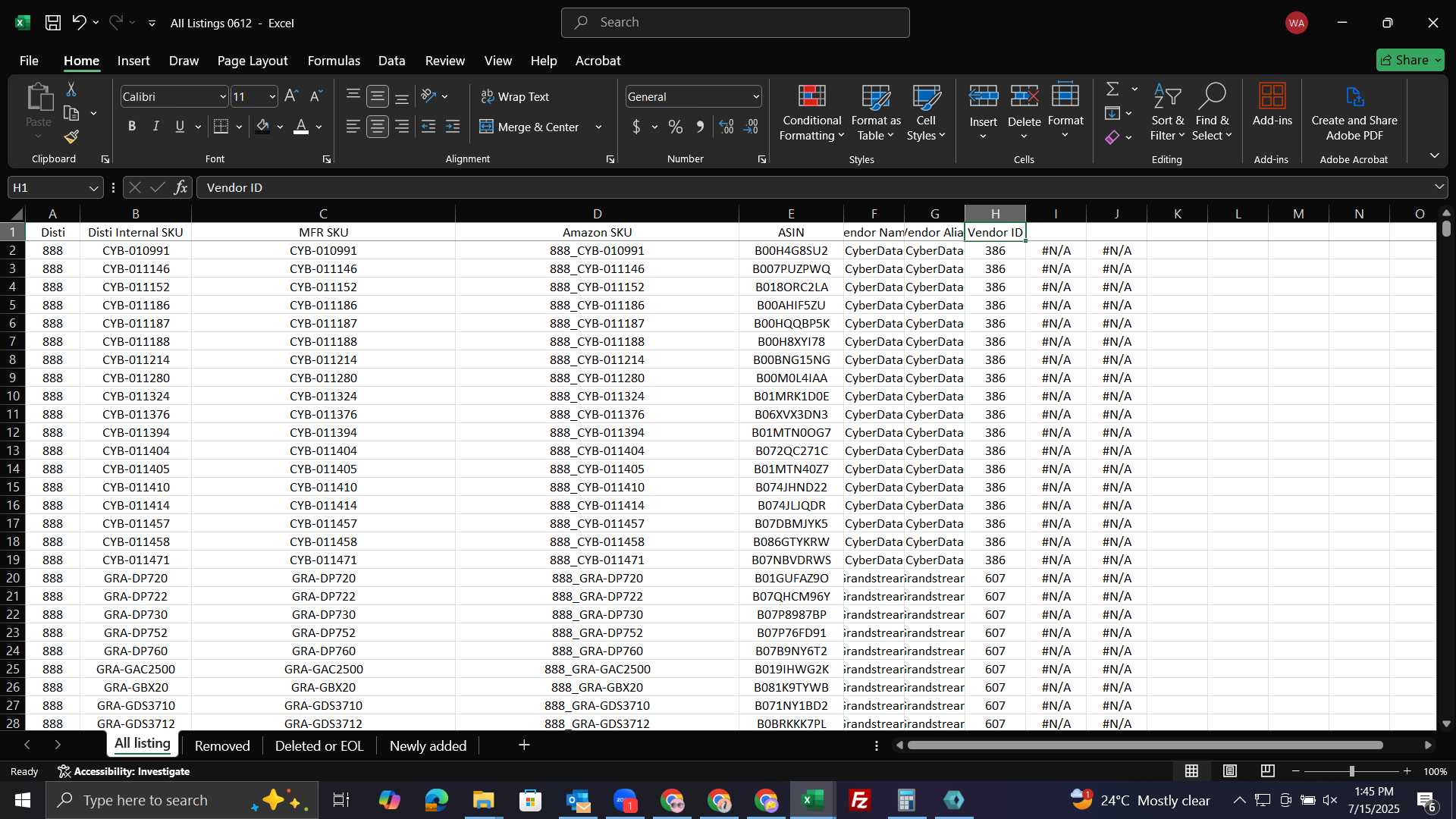Switch to the Data ribbon tab
Screen dimensions: 1456x819
click(x=391, y=61)
